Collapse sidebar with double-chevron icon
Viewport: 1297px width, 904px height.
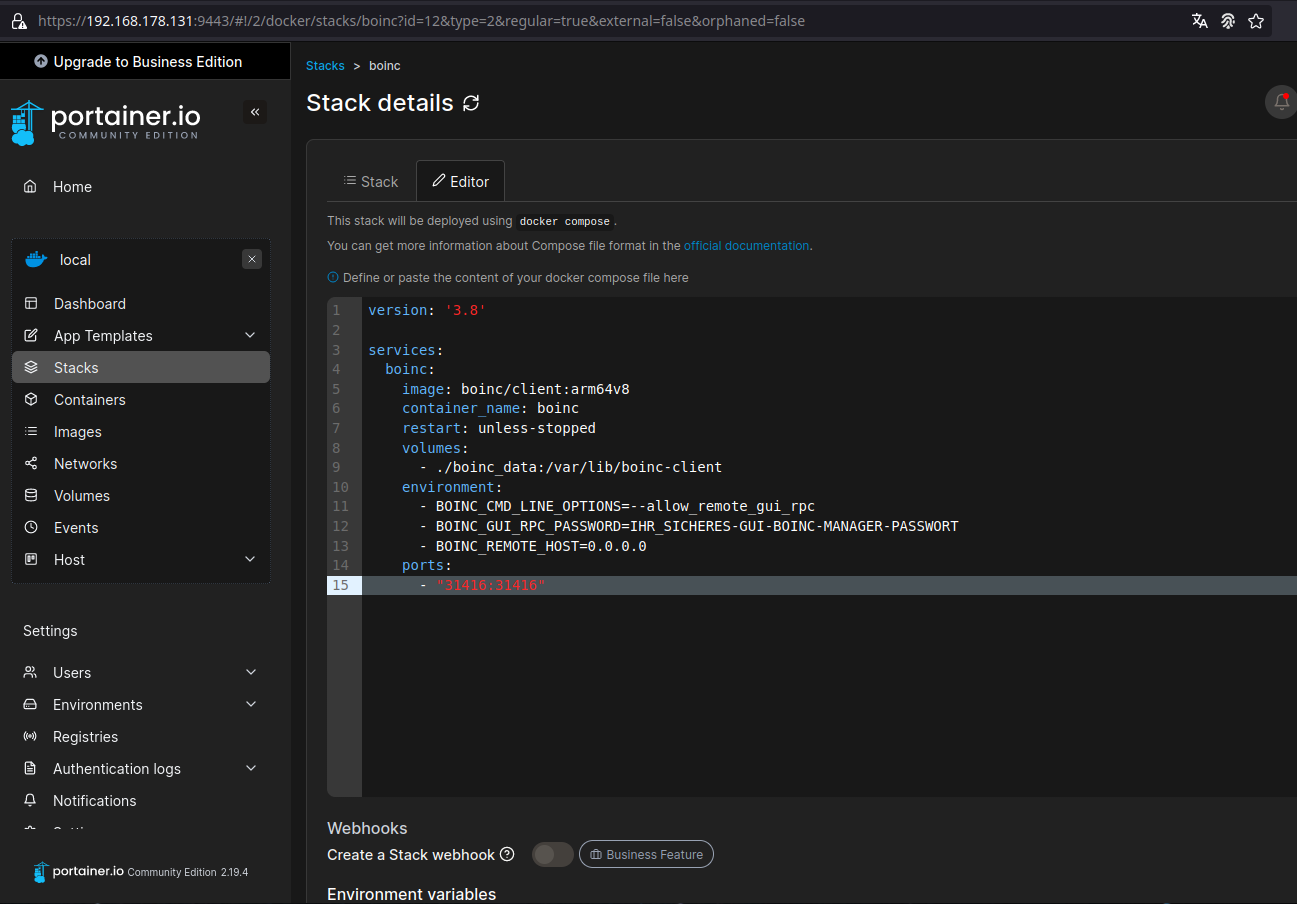tap(255, 112)
